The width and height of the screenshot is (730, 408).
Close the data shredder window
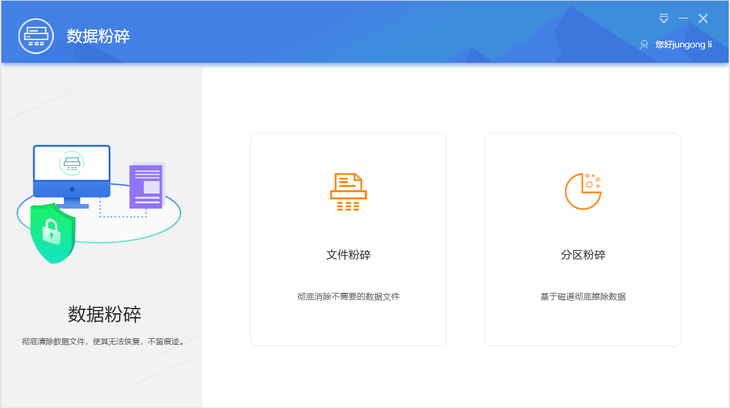703,19
